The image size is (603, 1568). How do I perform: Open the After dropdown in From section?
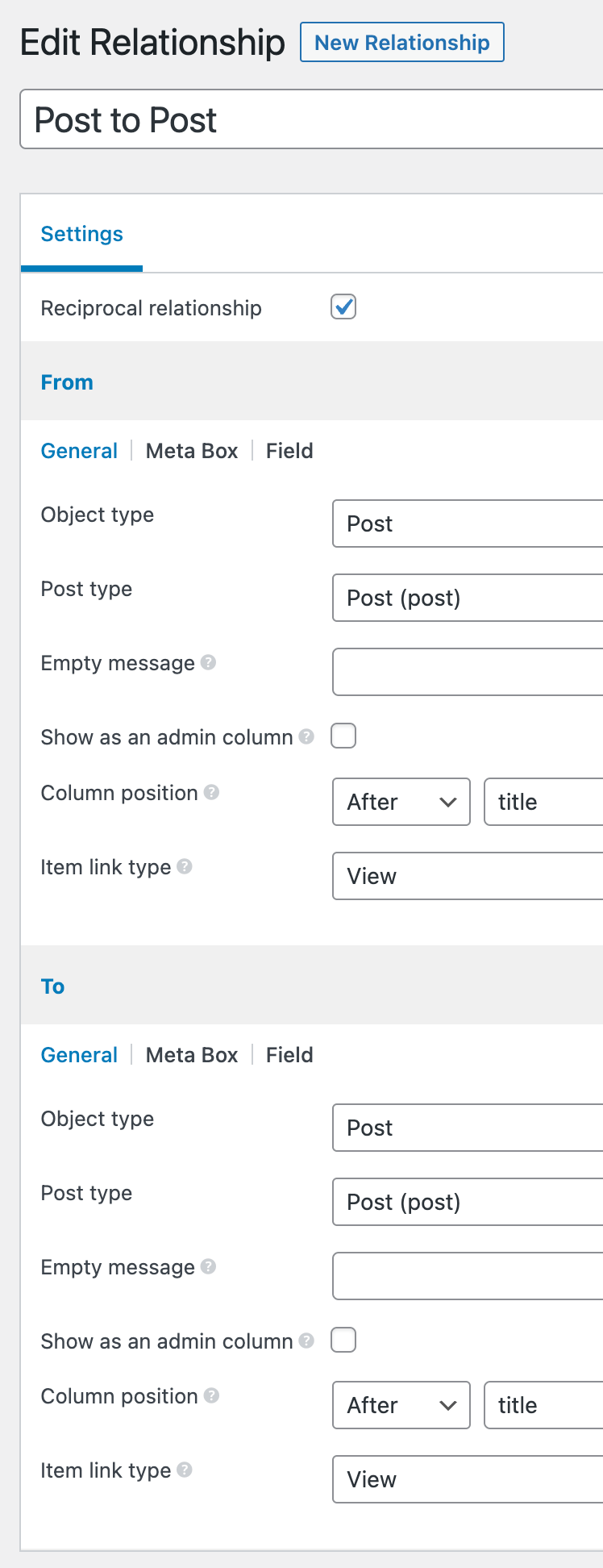401,802
